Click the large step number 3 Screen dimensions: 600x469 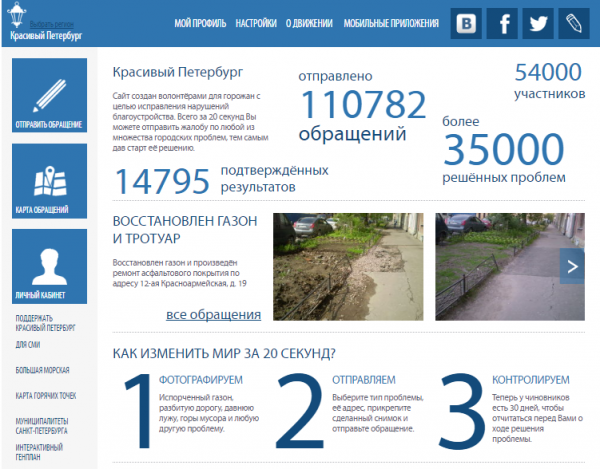[461, 411]
